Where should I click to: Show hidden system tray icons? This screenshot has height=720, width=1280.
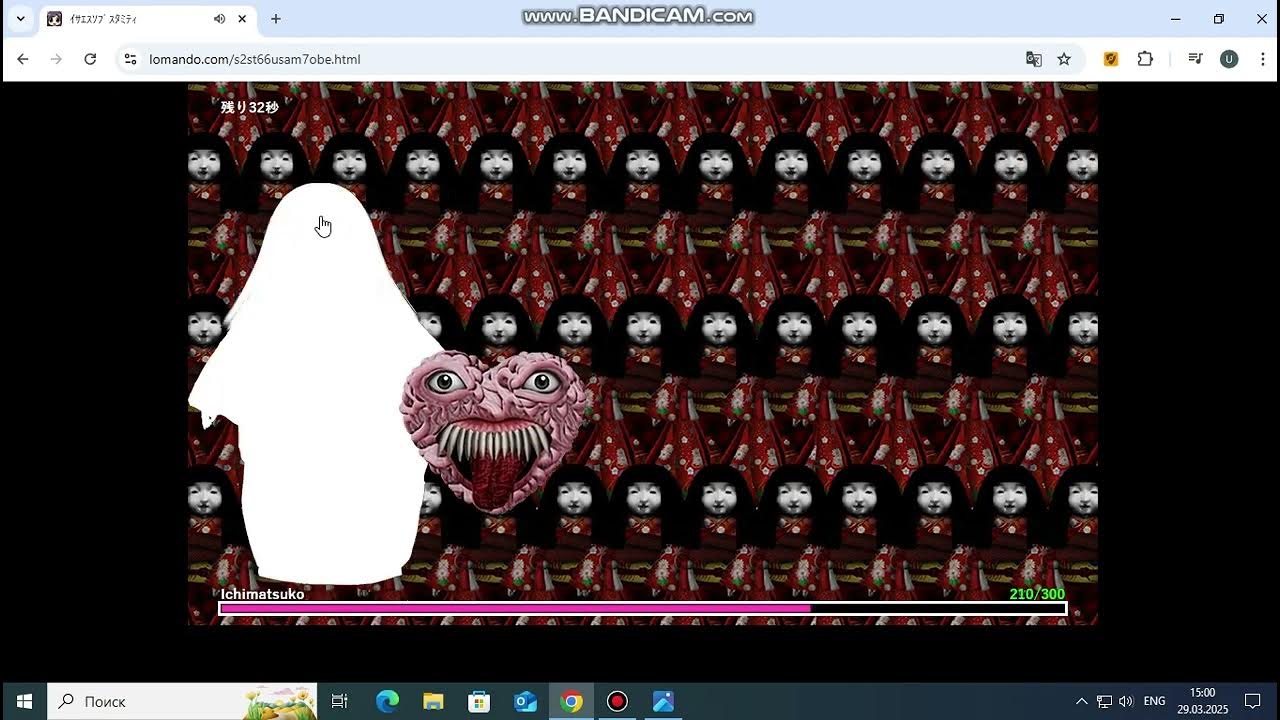pos(1081,701)
